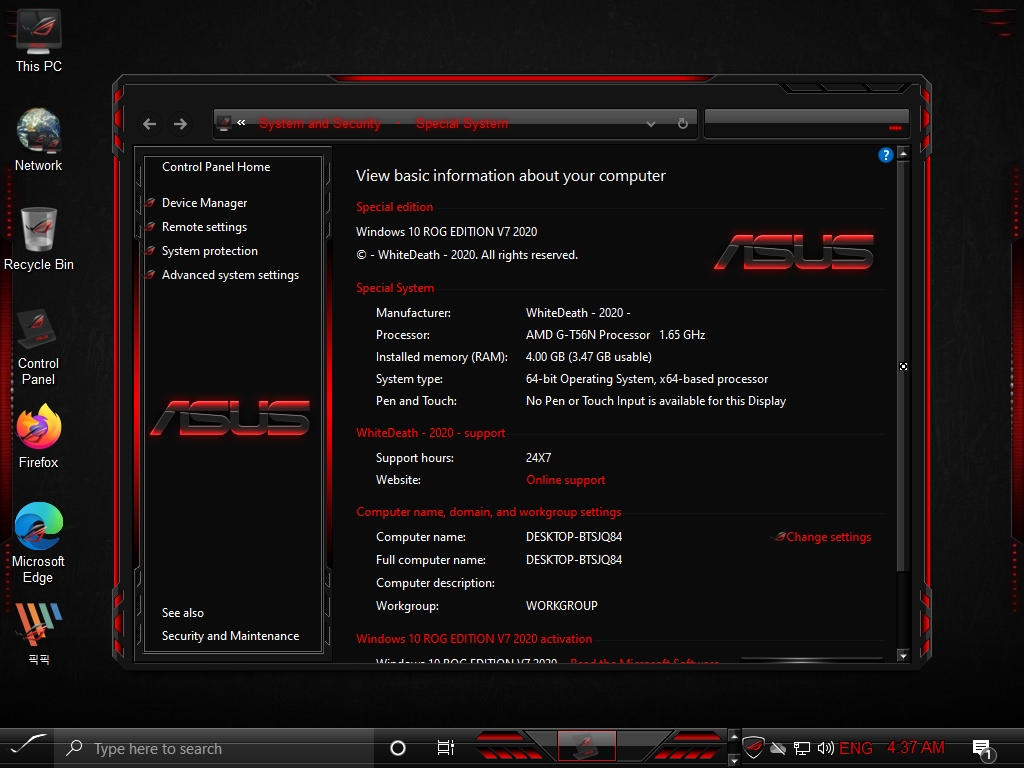Click the 24X7 support hours value
Screen dimensions: 1024x768
[538, 458]
